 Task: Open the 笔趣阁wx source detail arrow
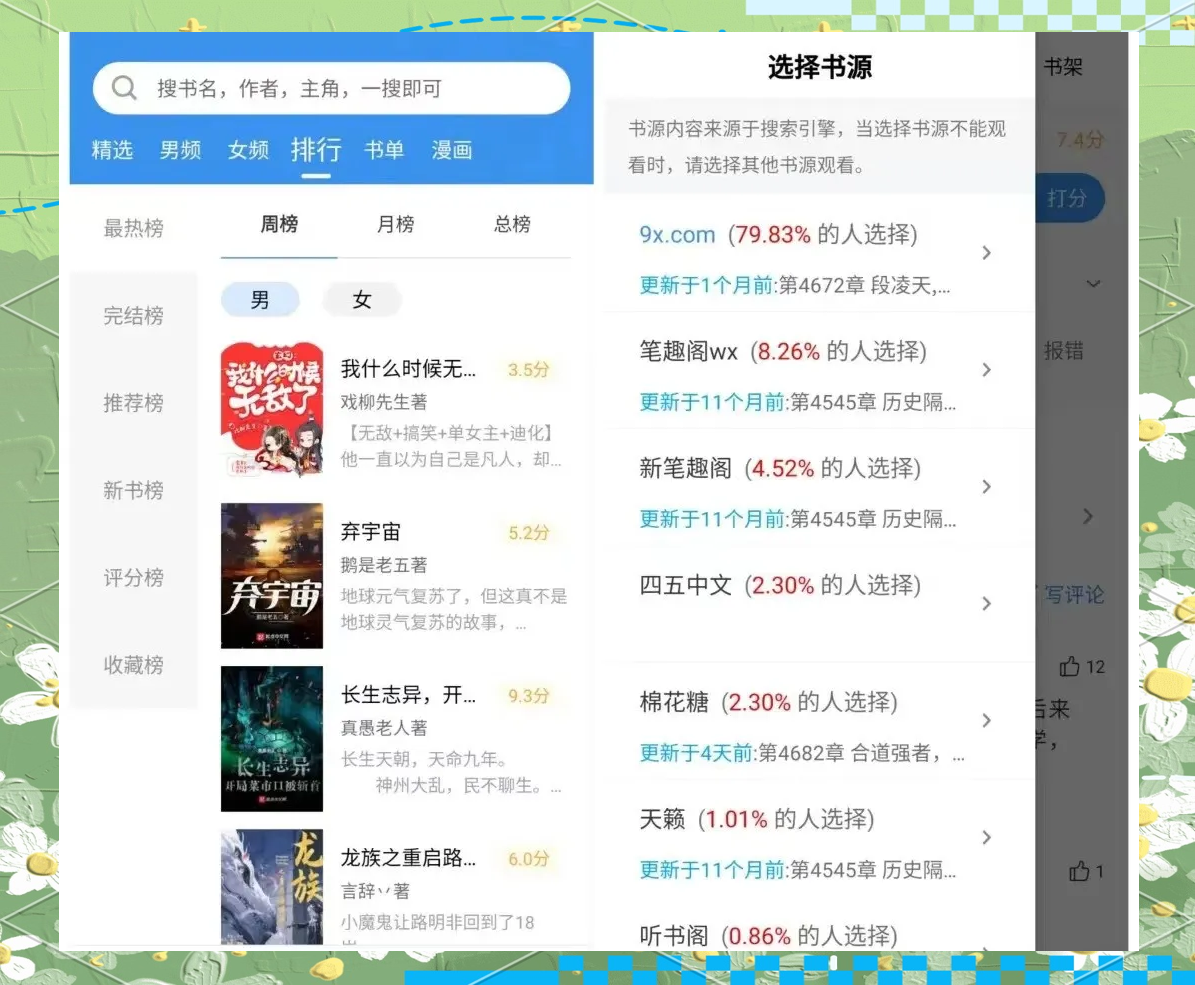point(987,369)
